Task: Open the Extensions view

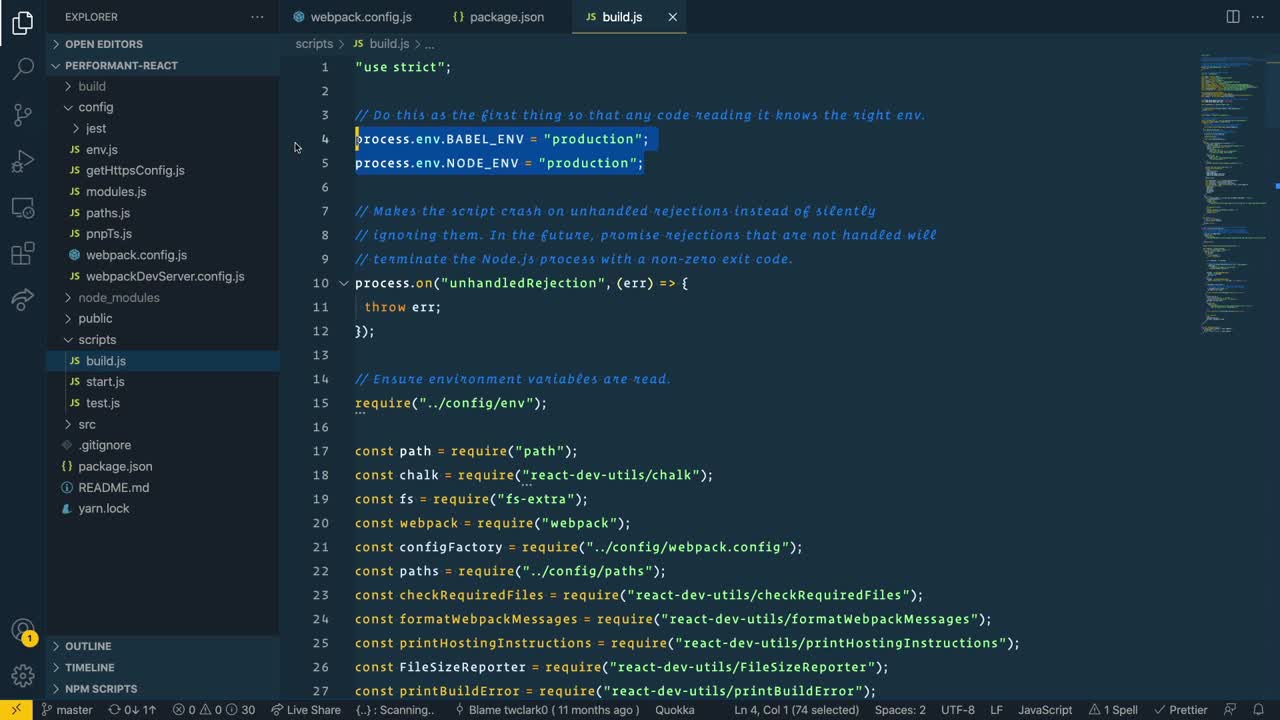Action: (22, 254)
